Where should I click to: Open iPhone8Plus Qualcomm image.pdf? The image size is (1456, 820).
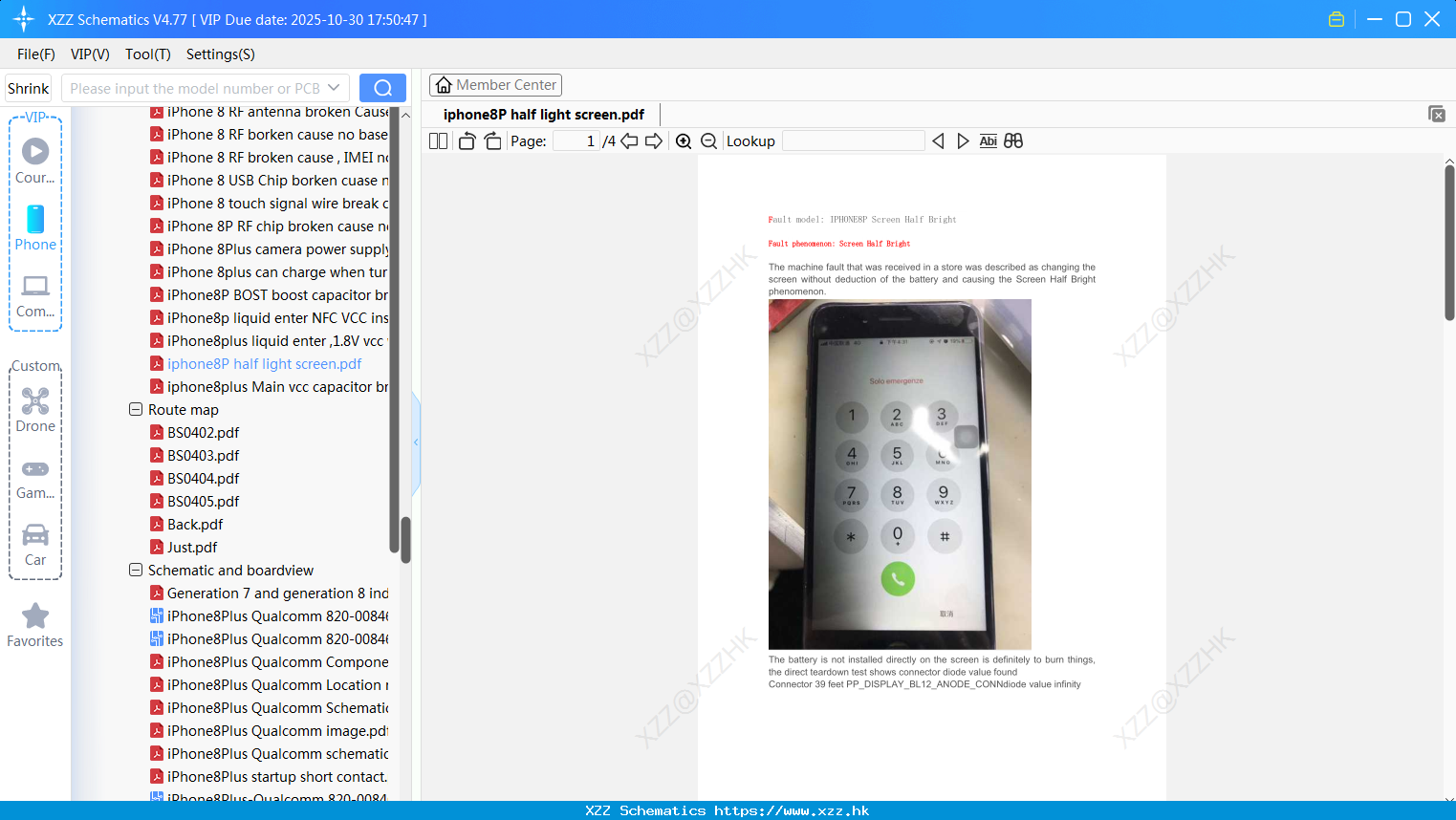point(270,730)
